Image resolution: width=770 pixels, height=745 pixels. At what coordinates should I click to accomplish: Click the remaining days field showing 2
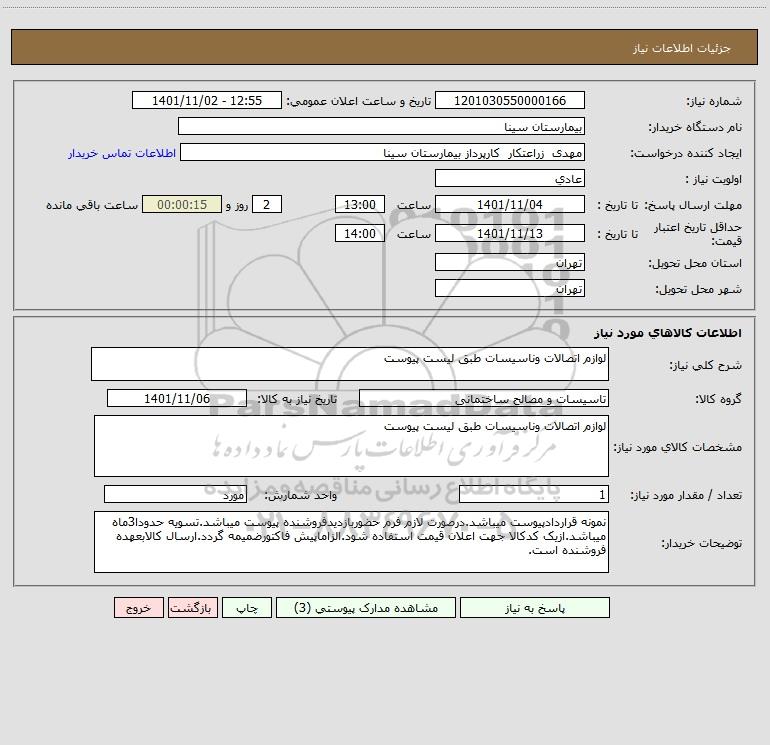267,204
